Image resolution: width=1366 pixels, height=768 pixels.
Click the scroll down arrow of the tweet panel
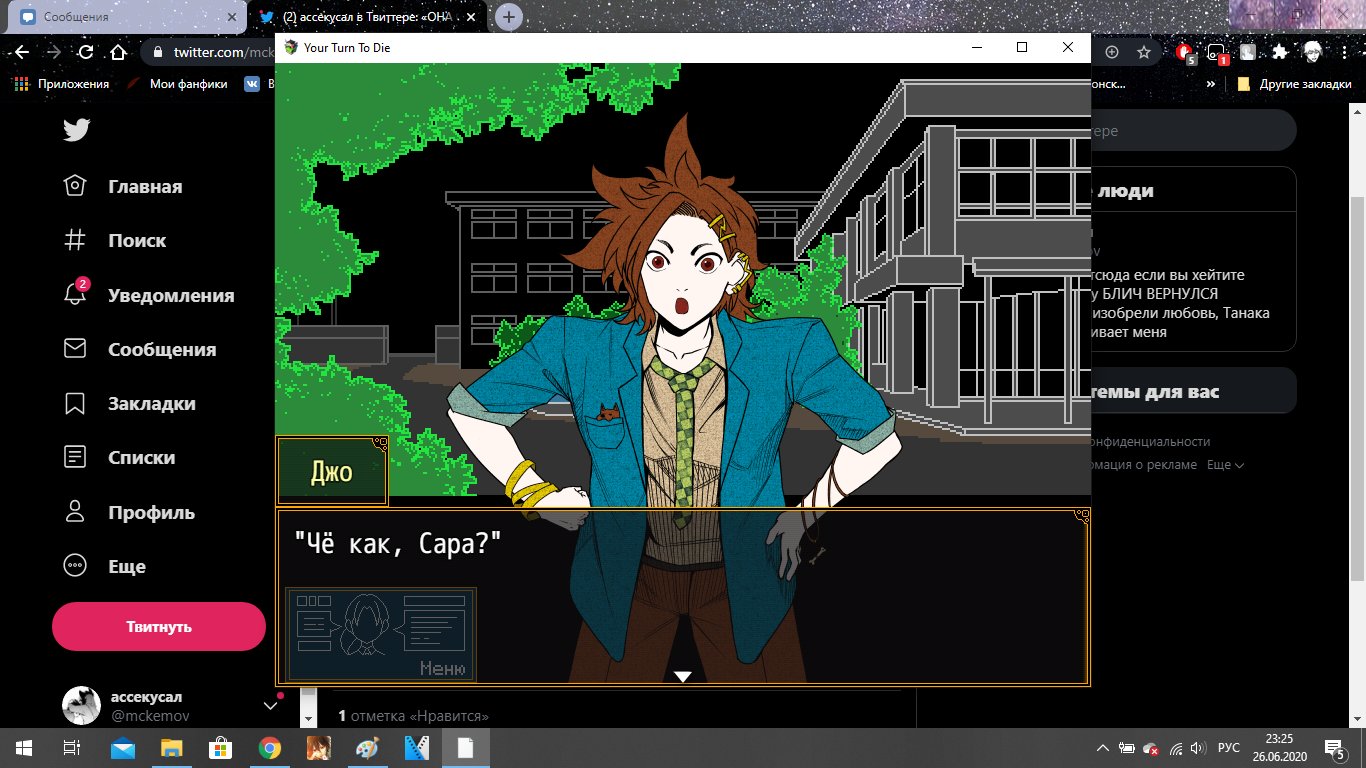coord(309,719)
